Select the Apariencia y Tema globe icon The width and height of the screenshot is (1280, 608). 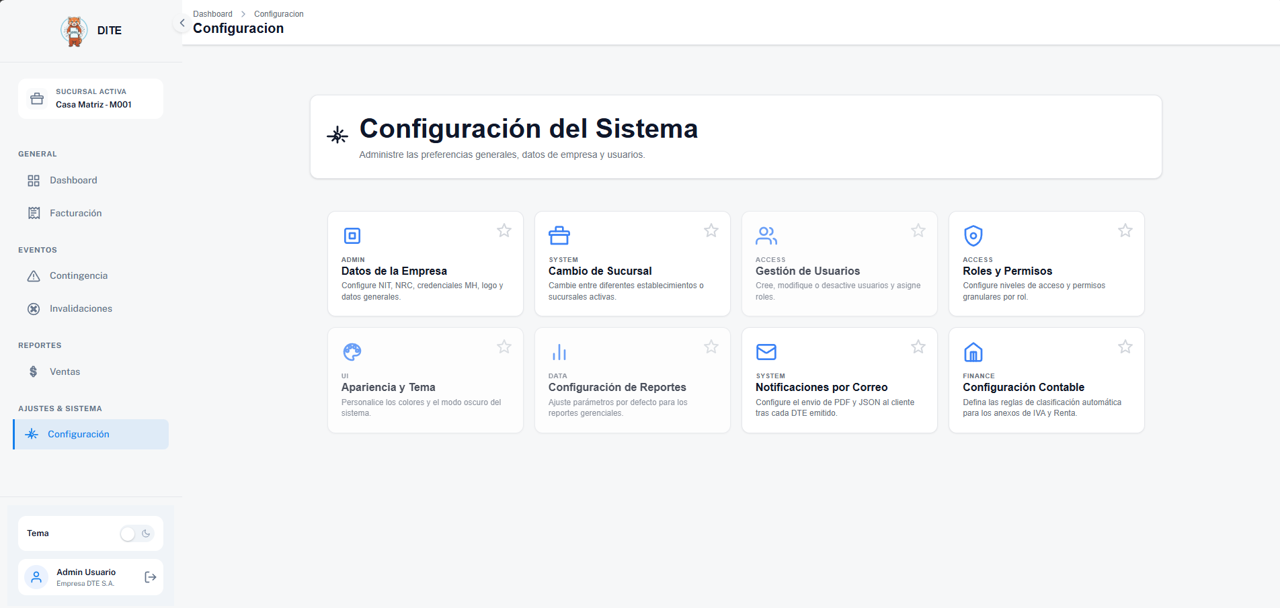coord(352,352)
